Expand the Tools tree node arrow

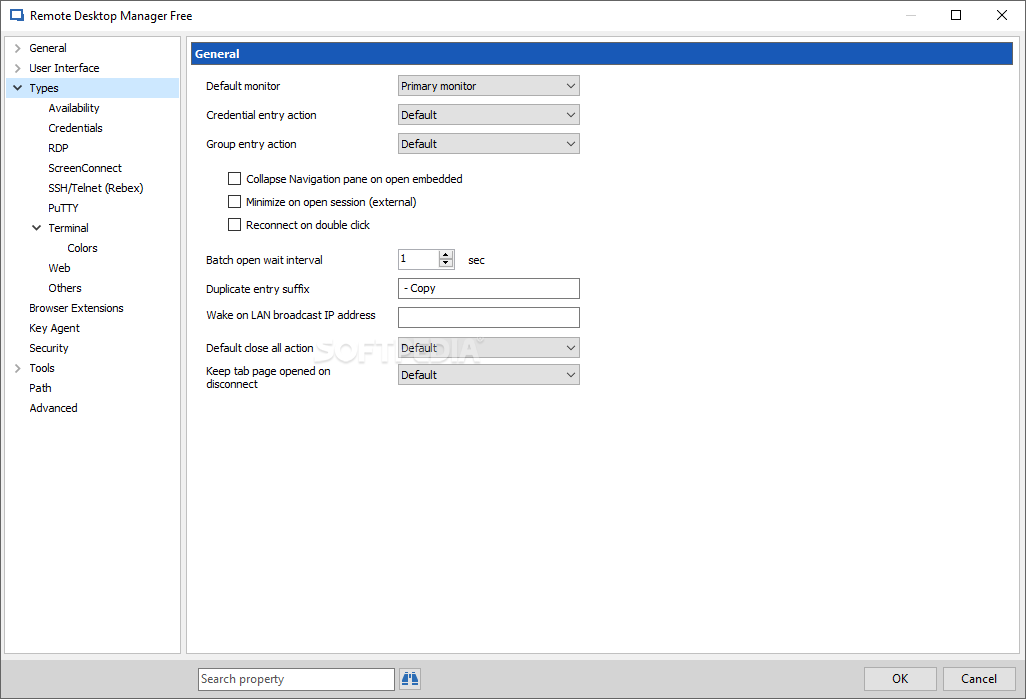pyautogui.click(x=18, y=368)
